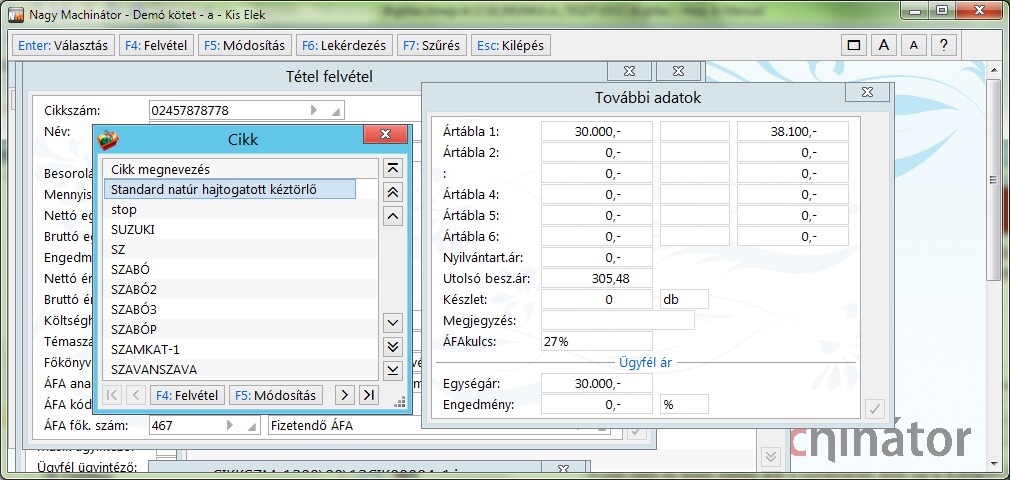Click the Cikk megnevezés column header
1010x480 pixels.
pyautogui.click(x=240, y=169)
